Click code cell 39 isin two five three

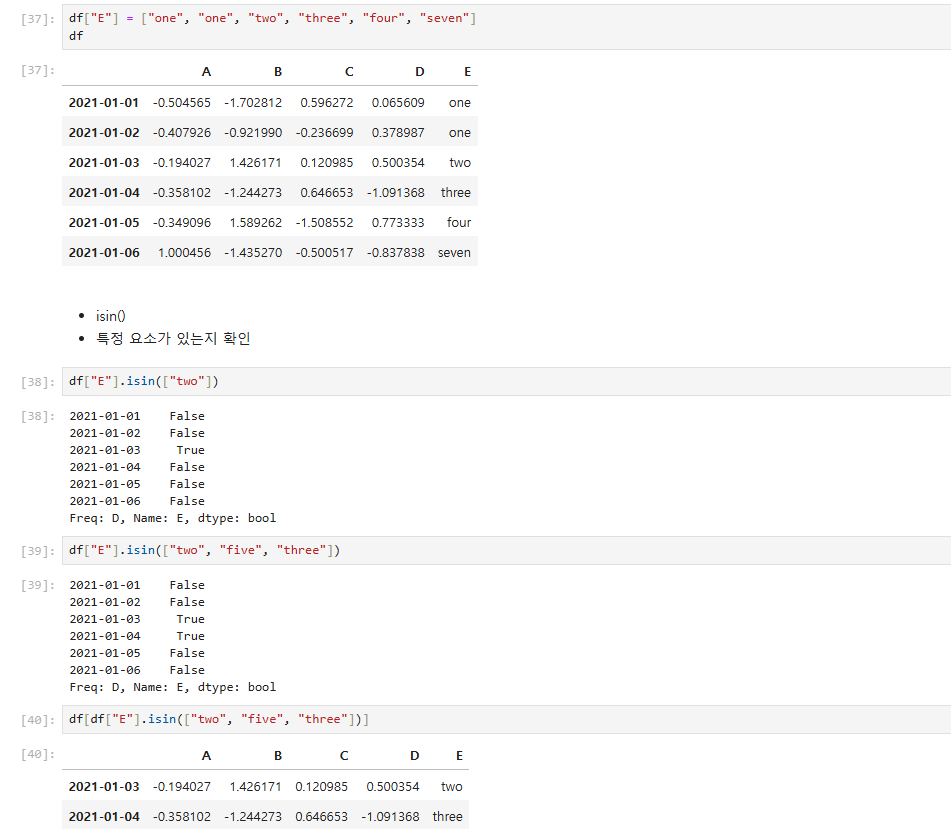[506, 550]
